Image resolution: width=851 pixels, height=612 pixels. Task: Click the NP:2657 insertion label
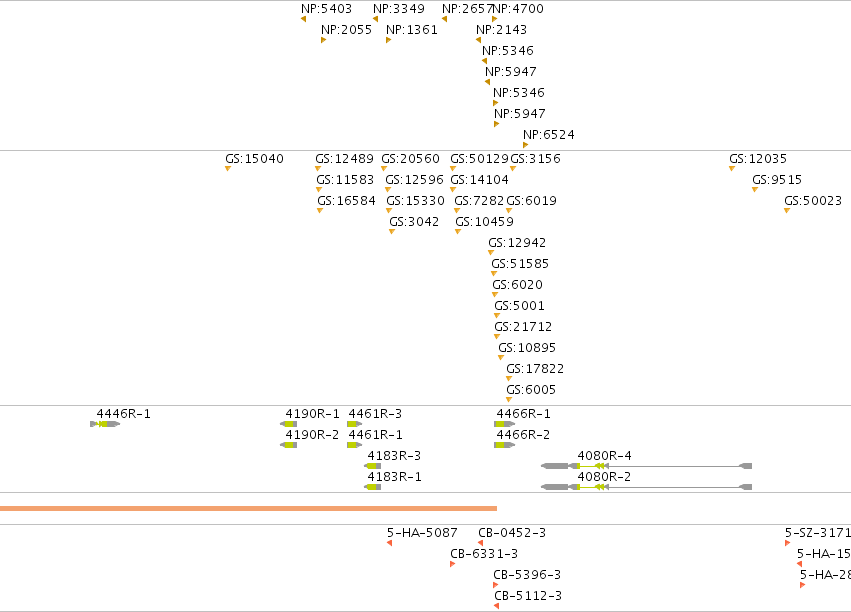[467, 9]
